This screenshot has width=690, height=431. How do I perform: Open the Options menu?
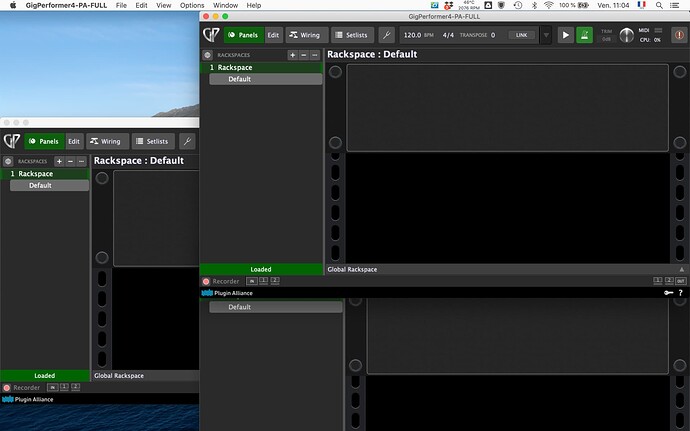point(192,5)
